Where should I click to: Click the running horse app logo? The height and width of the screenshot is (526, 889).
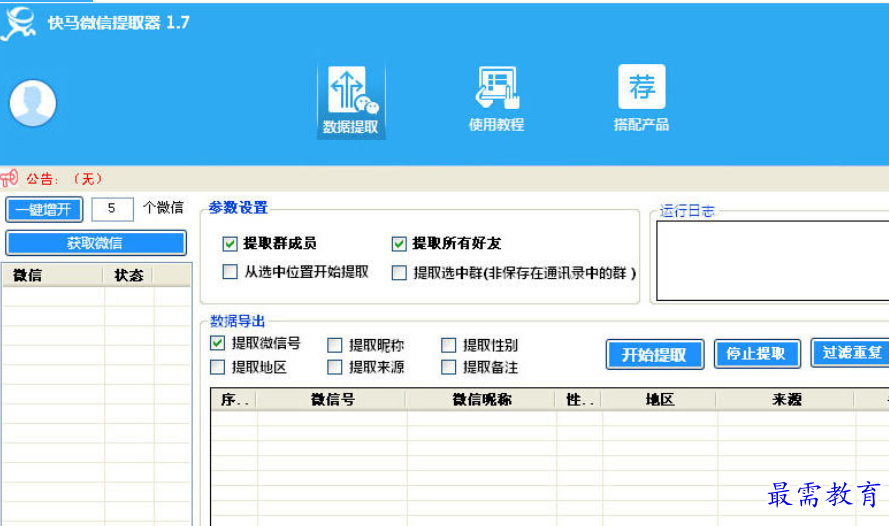[x=19, y=23]
